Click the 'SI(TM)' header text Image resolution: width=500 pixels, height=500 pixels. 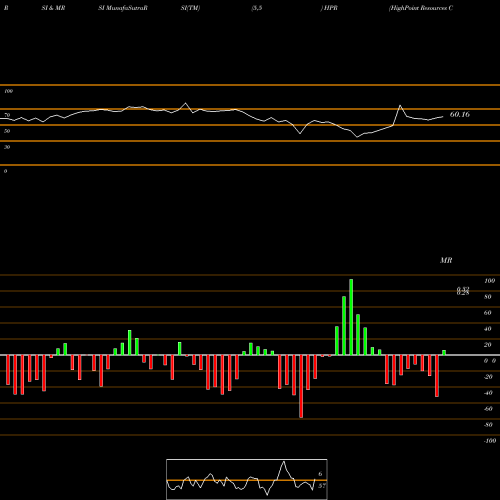[x=190, y=8]
